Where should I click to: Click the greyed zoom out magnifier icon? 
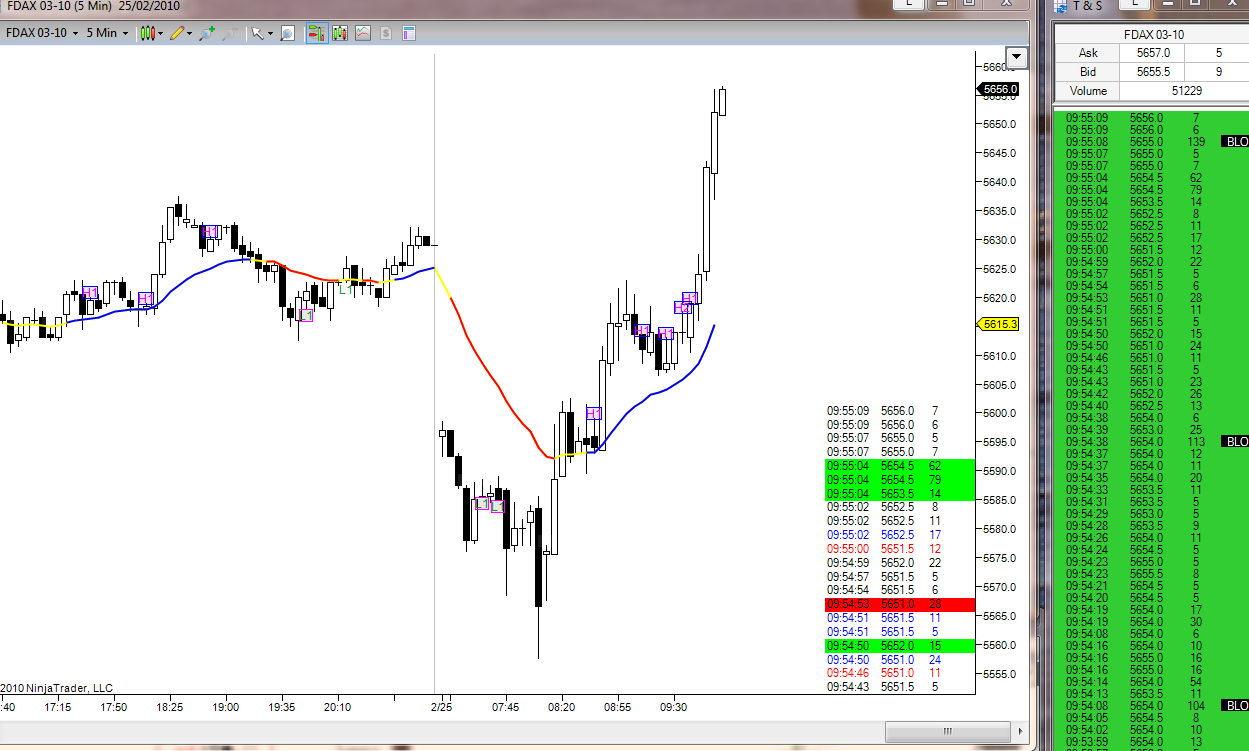[230, 33]
